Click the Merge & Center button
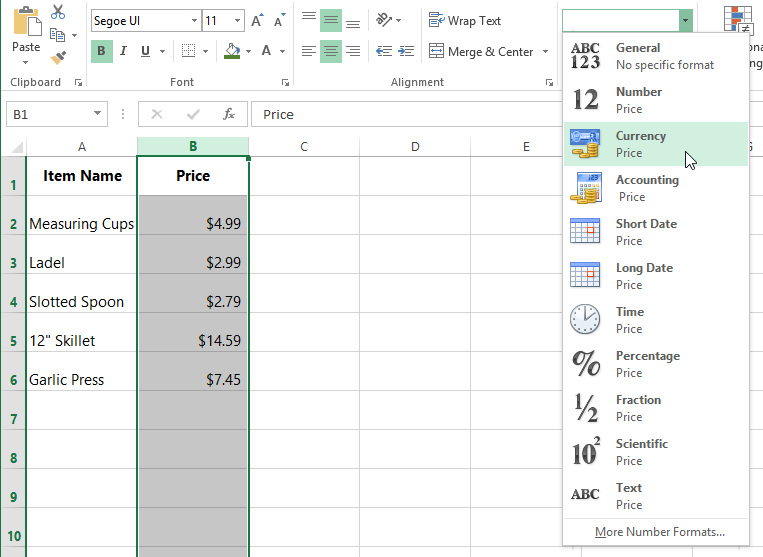Image resolution: width=763 pixels, height=557 pixels. pos(481,52)
